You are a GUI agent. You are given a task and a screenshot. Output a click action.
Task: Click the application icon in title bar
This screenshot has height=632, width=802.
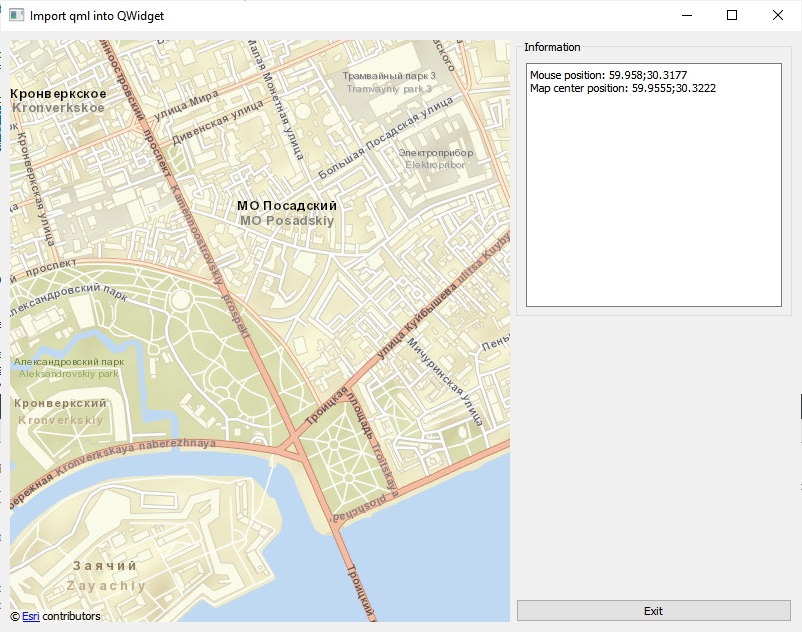(x=16, y=16)
